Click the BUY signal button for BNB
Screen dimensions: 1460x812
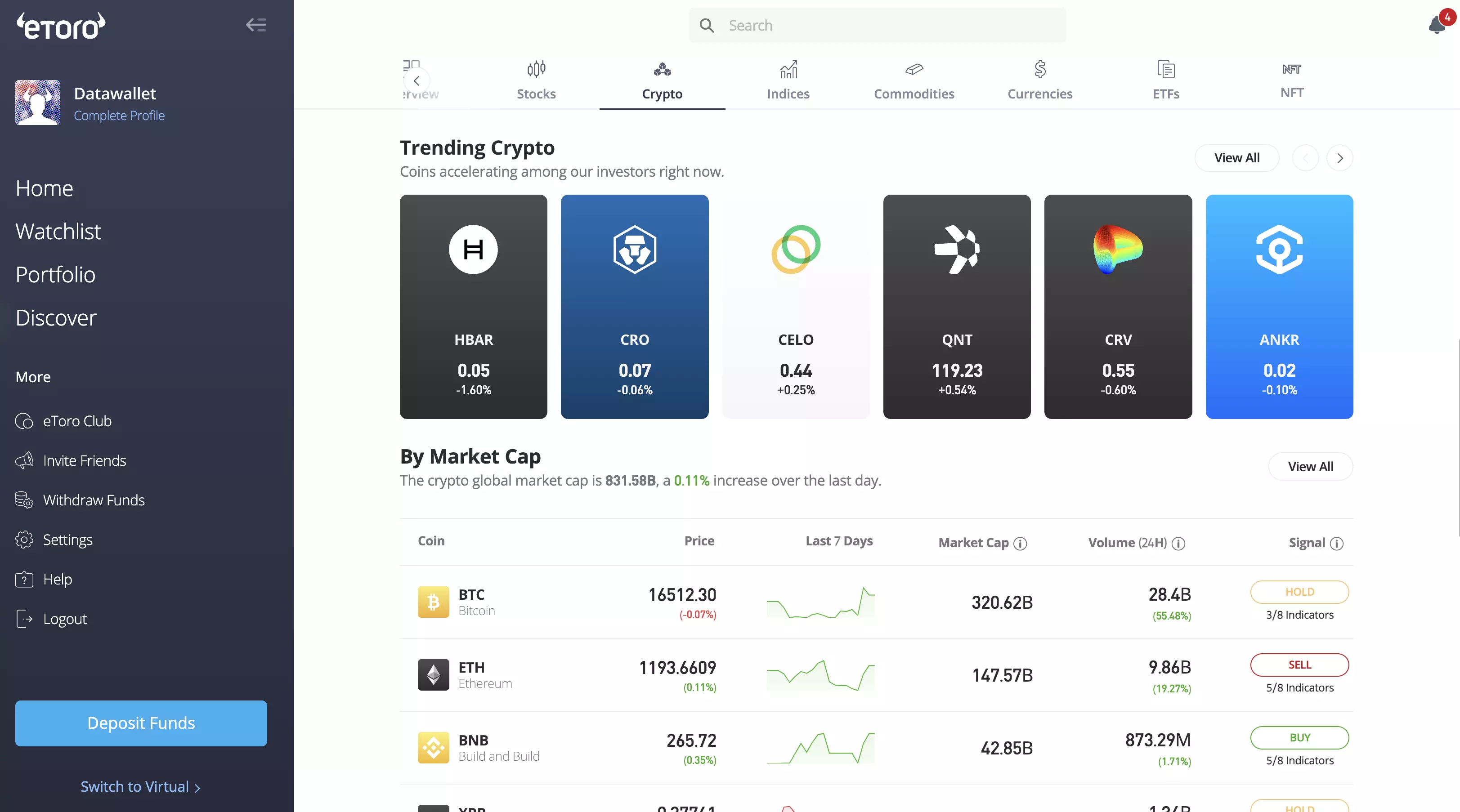[1299, 738]
